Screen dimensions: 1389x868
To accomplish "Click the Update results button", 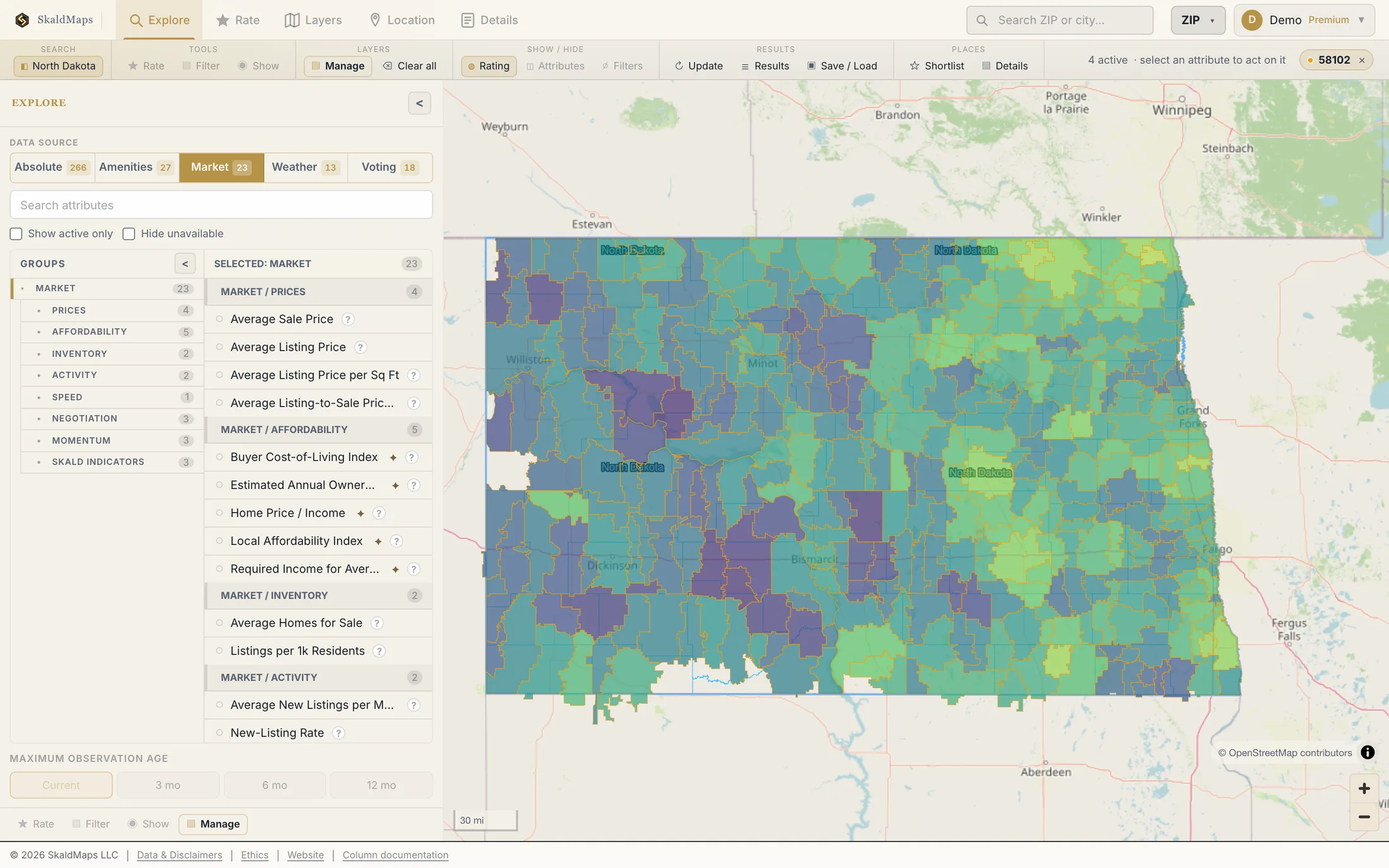I will click(x=699, y=66).
